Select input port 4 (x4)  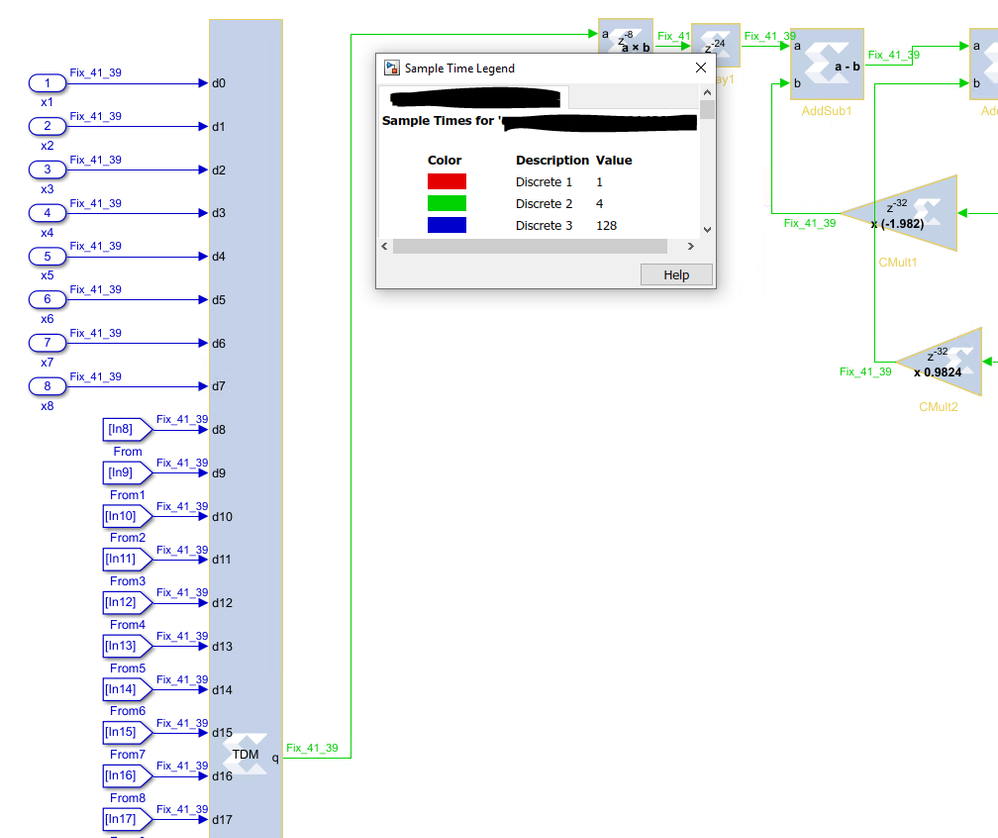(x=47, y=213)
